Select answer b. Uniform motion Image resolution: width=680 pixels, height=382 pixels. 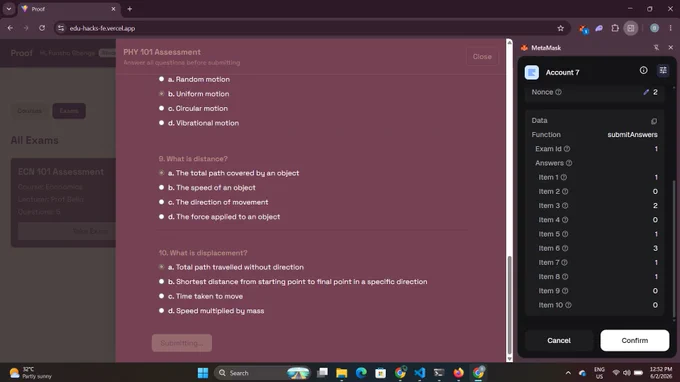pos(161,94)
